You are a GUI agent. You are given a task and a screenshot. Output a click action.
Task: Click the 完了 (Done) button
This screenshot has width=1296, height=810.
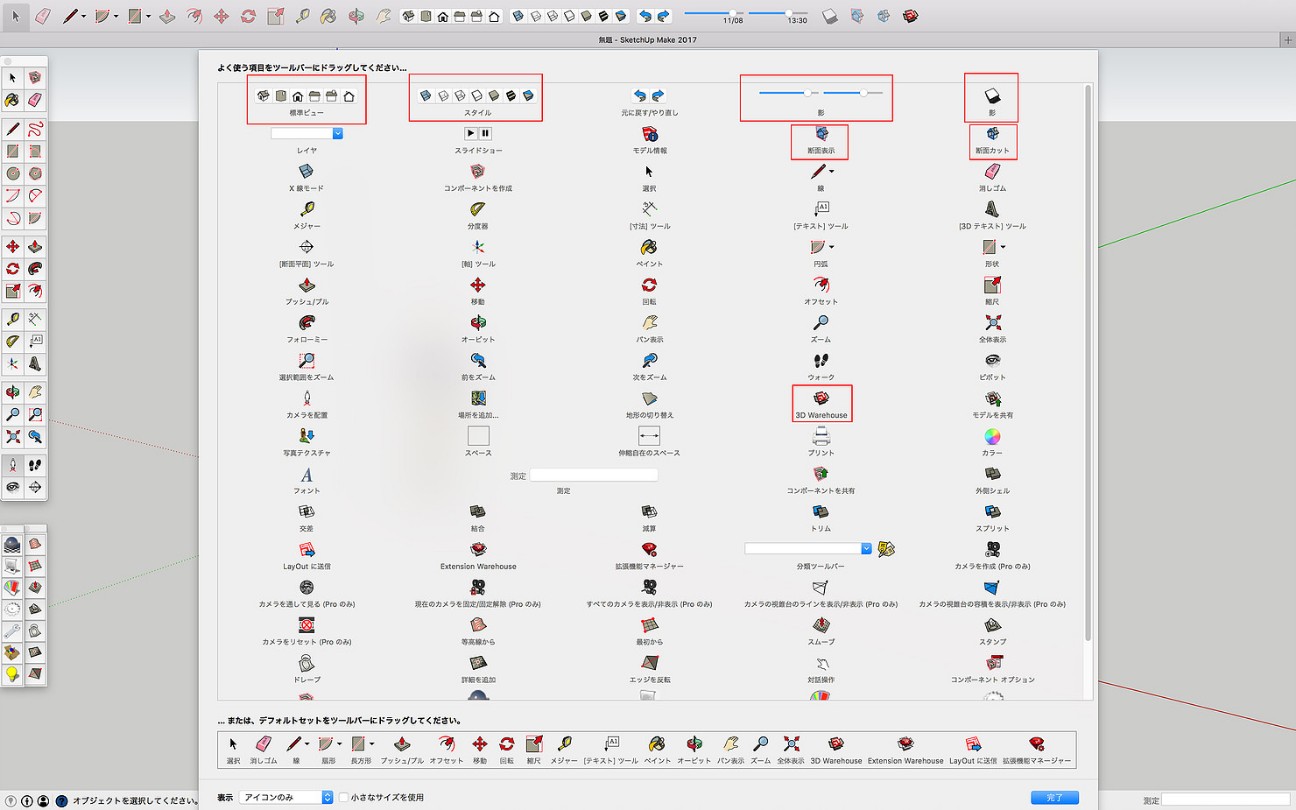(1055, 798)
